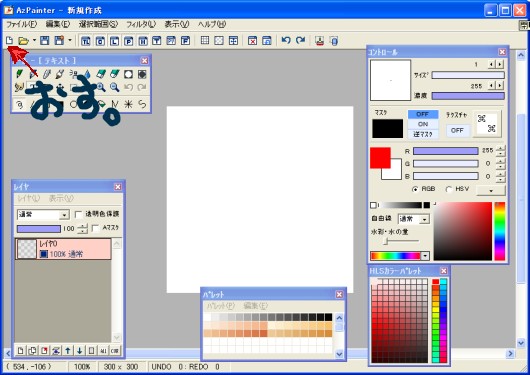Check the Aマスク checkbox
Screen dimensions: 530x375
[x=96, y=228]
